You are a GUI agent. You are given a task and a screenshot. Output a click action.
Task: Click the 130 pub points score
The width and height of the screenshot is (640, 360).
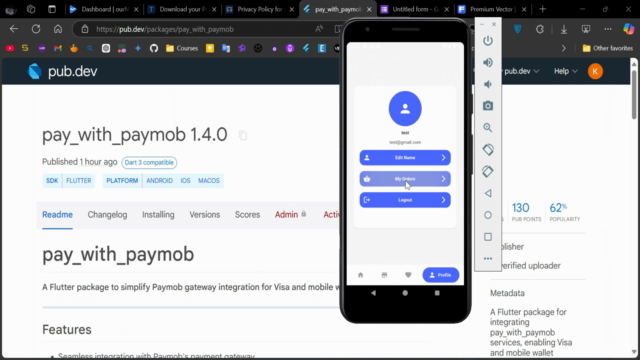pos(526,212)
